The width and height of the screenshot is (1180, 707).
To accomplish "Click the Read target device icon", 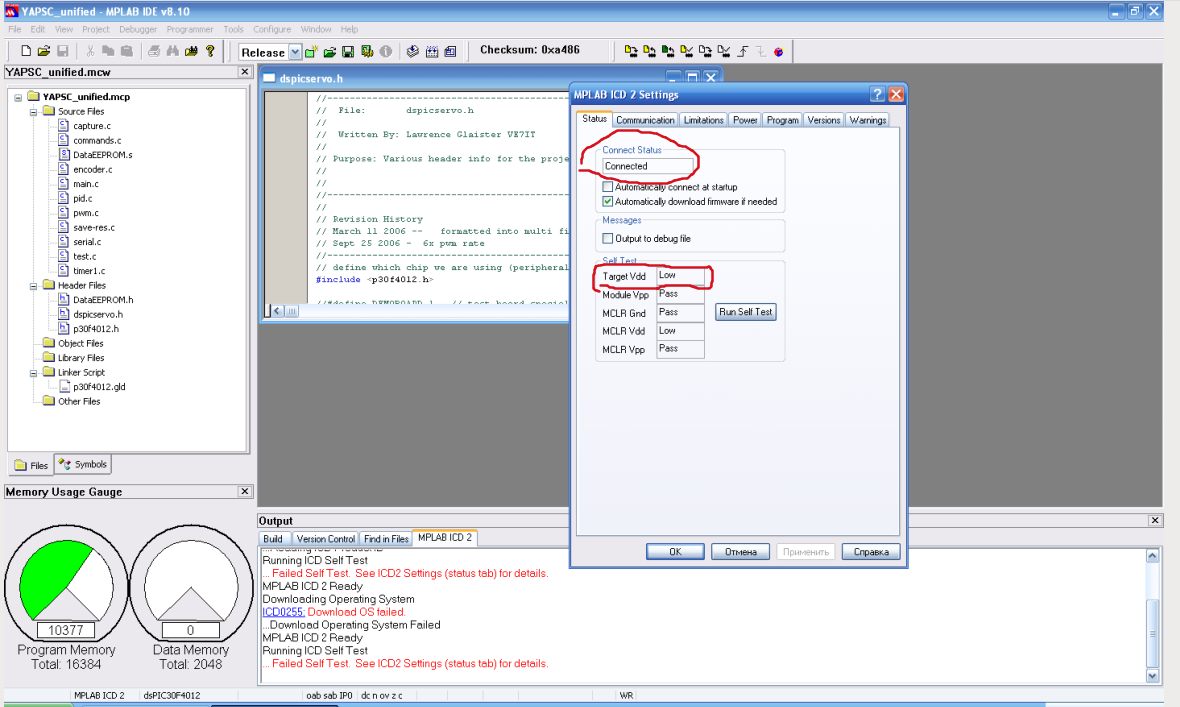I will tap(649, 51).
